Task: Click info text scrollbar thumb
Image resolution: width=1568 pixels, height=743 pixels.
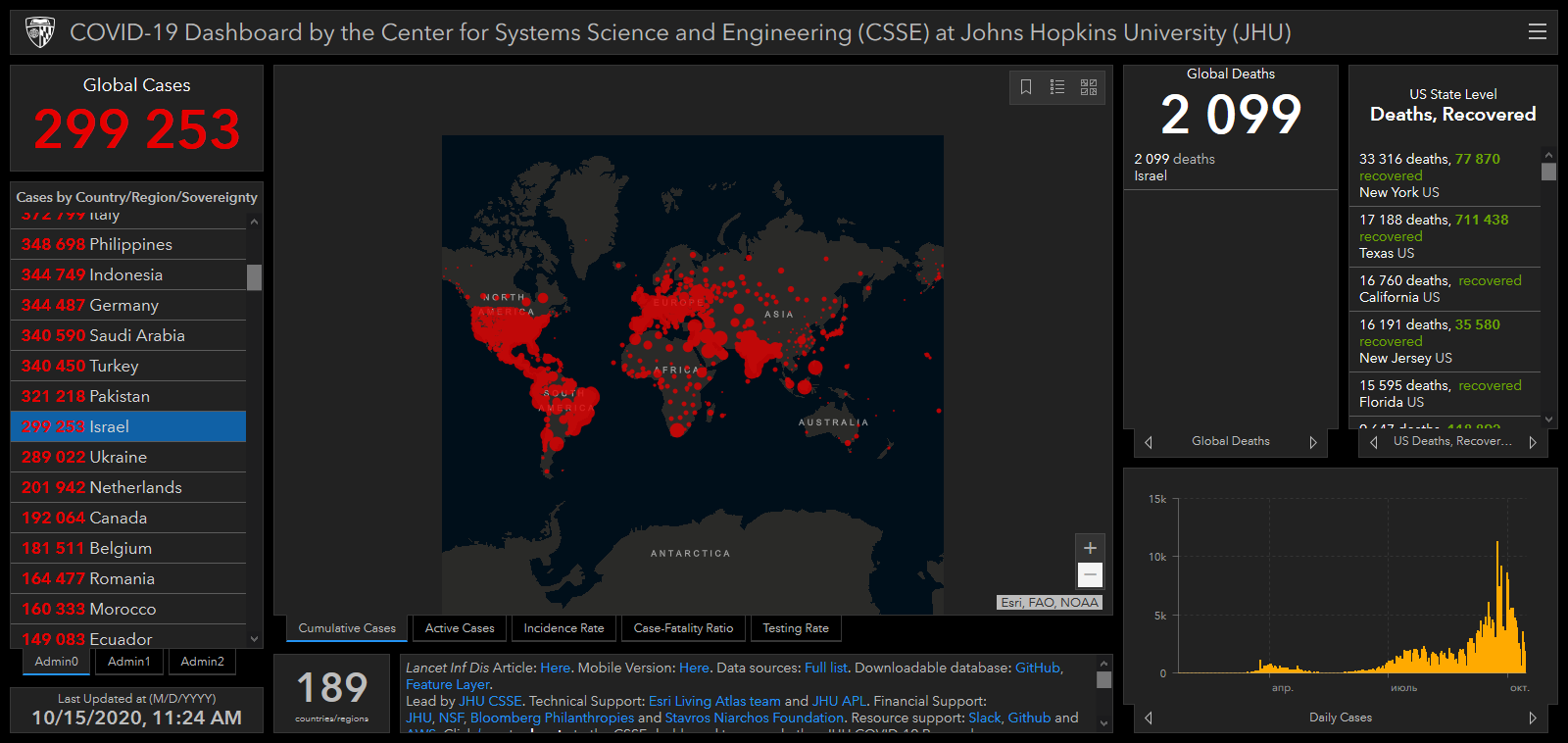Action: coord(1104,679)
